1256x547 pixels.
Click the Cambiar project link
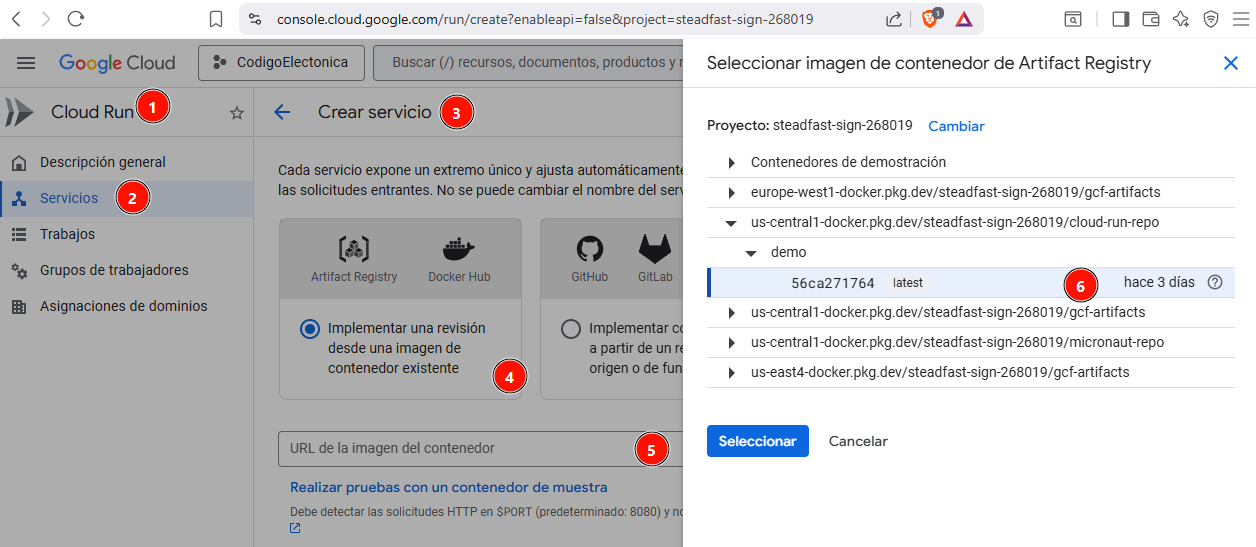pyautogui.click(x=956, y=126)
